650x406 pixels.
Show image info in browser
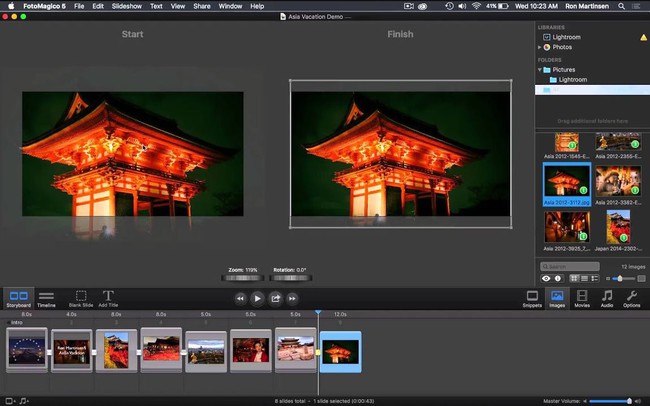558,278
